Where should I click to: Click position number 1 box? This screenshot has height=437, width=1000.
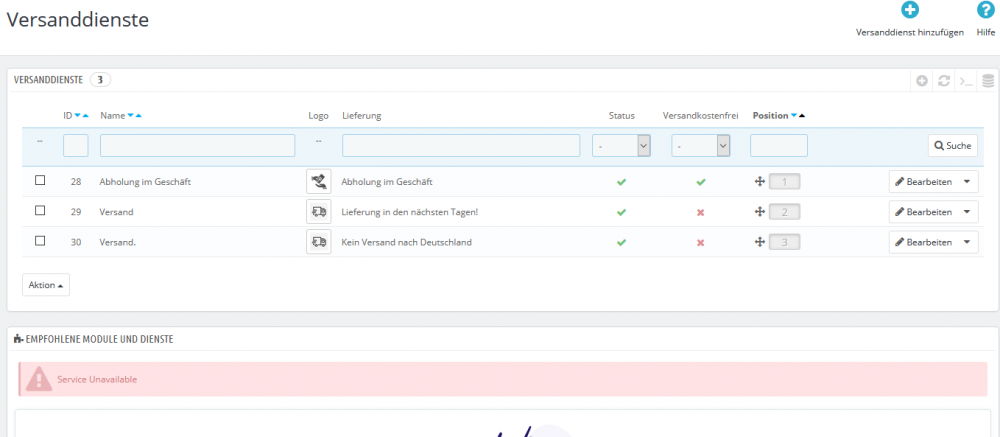(x=784, y=182)
